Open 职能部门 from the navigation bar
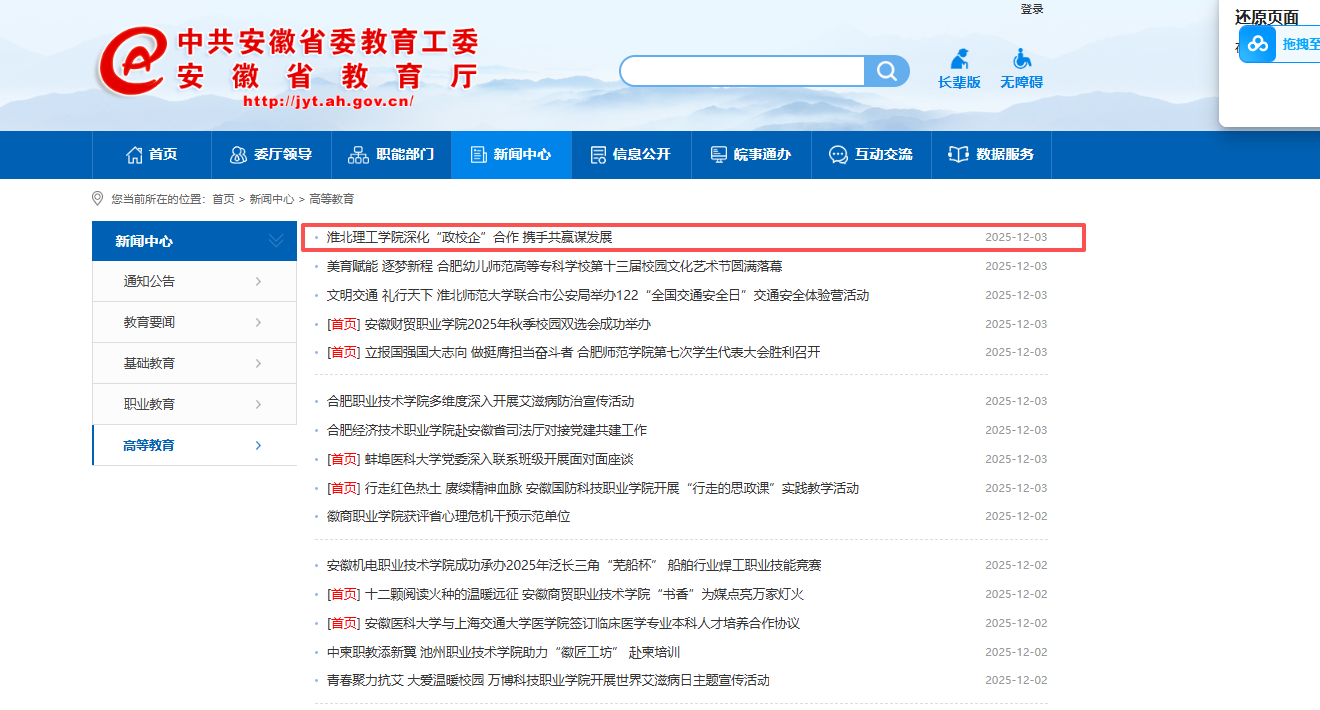The height and width of the screenshot is (710, 1320). coord(391,155)
